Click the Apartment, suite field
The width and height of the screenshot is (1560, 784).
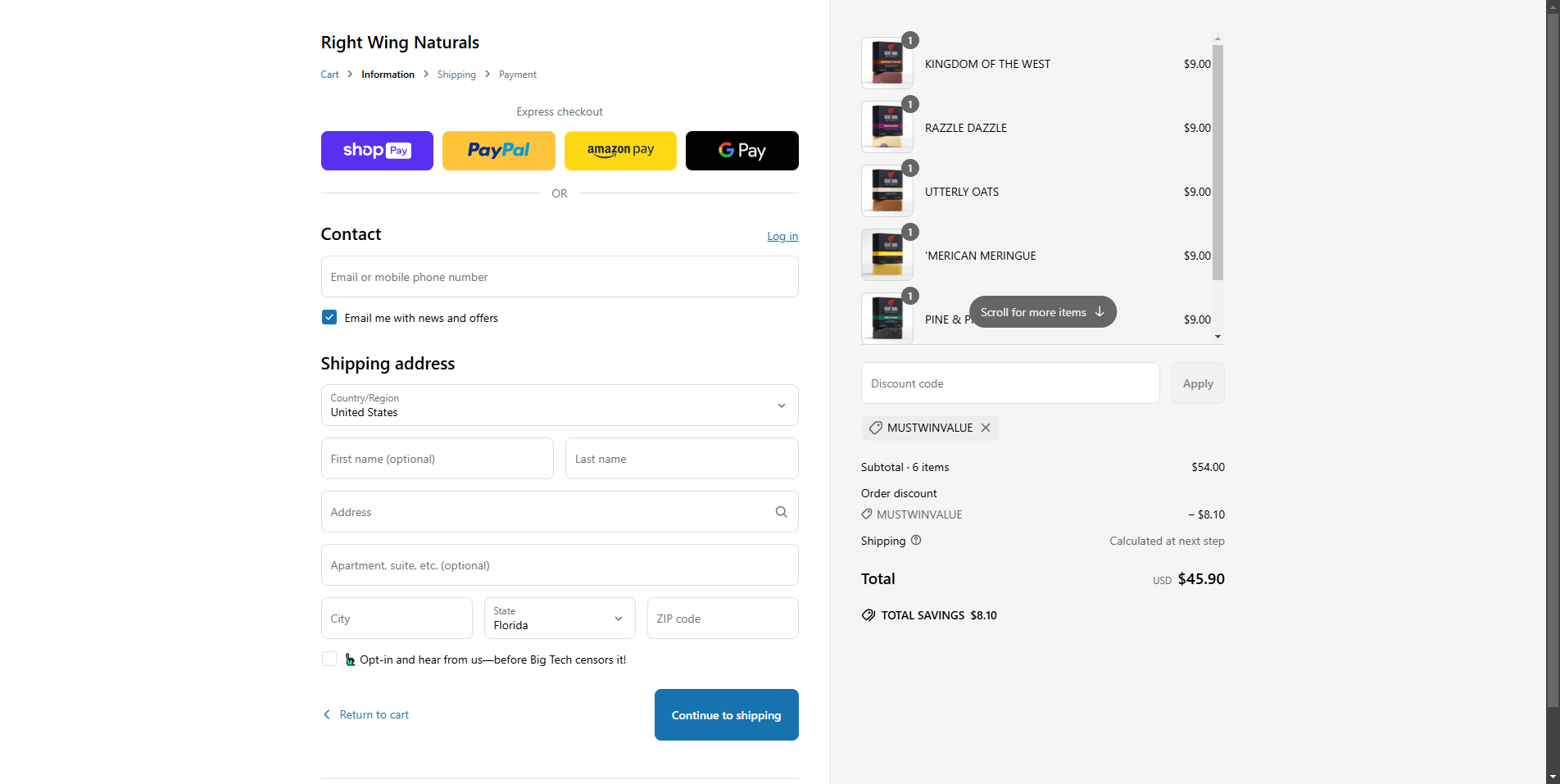point(560,565)
